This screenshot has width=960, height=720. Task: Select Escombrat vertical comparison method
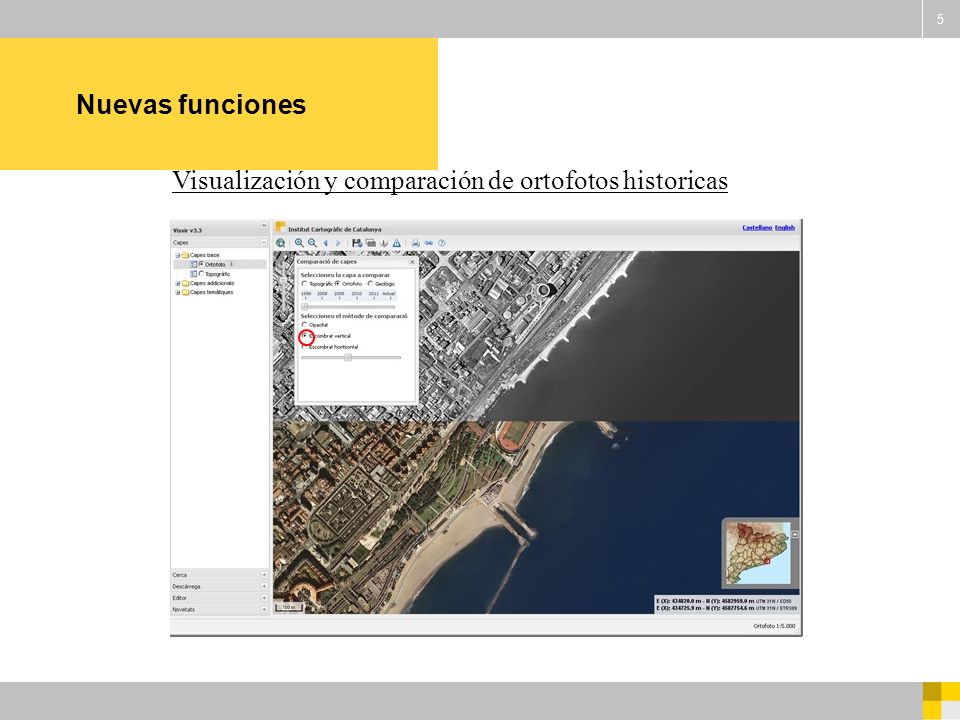pyautogui.click(x=305, y=336)
